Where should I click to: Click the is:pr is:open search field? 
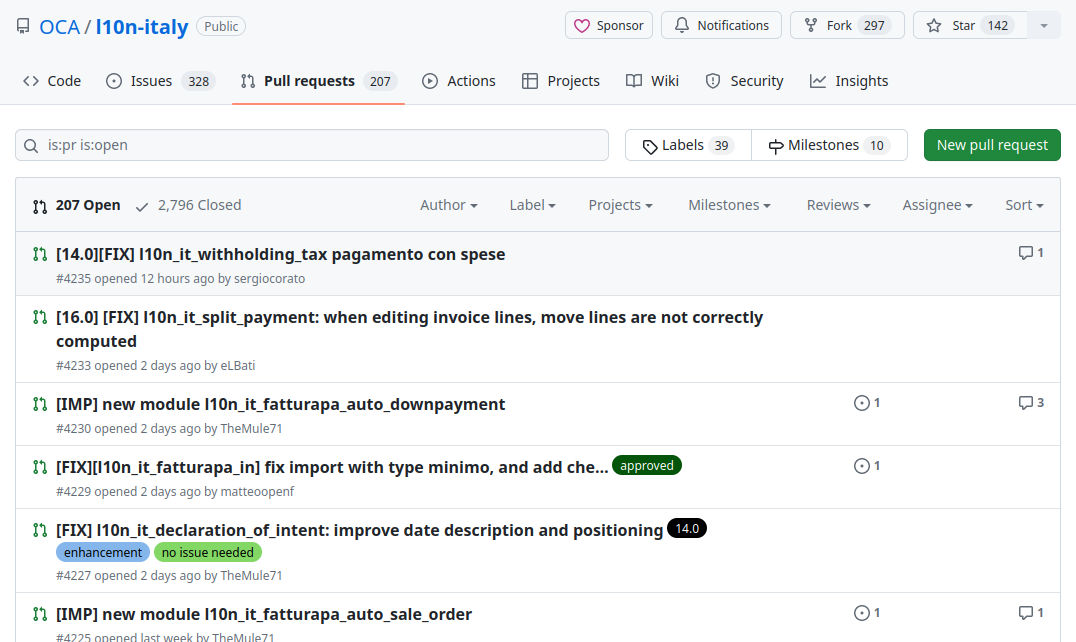(x=312, y=145)
